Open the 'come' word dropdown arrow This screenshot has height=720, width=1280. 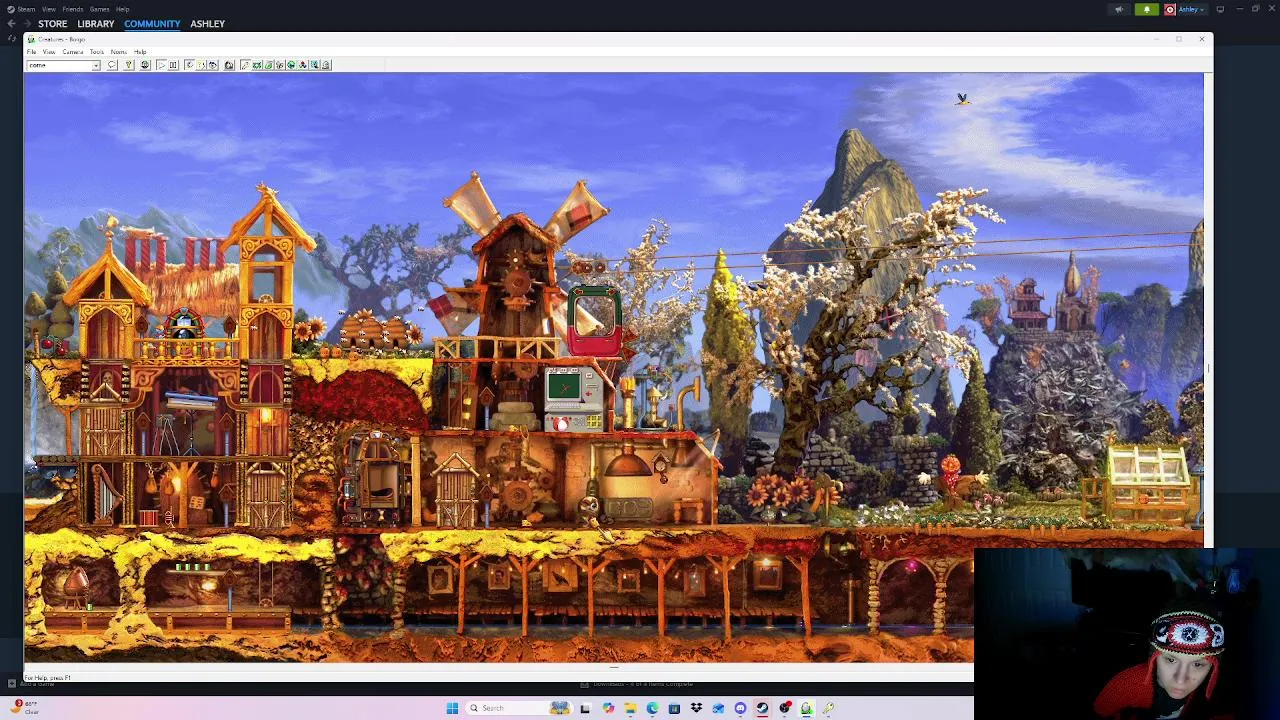pyautogui.click(x=96, y=65)
